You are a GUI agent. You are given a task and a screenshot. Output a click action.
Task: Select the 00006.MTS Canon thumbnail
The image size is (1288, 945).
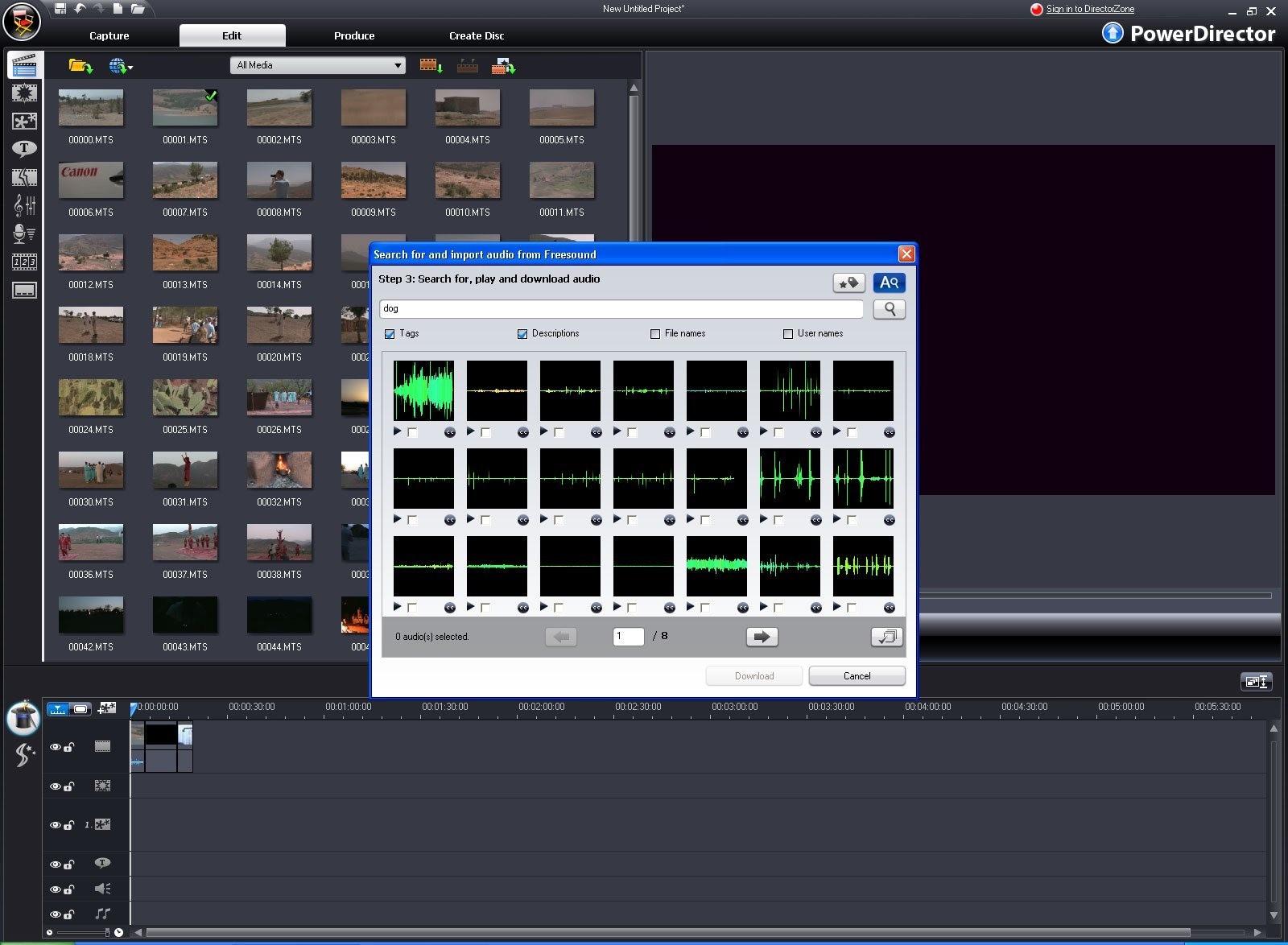(x=91, y=180)
